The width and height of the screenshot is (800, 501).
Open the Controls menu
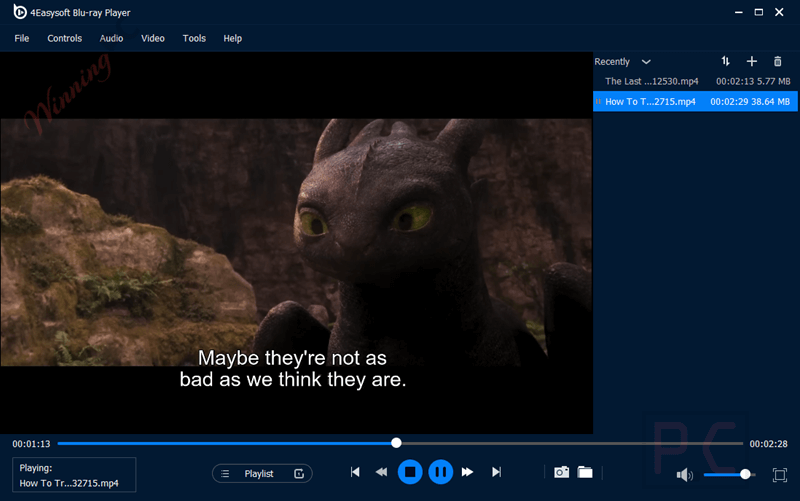pos(64,38)
